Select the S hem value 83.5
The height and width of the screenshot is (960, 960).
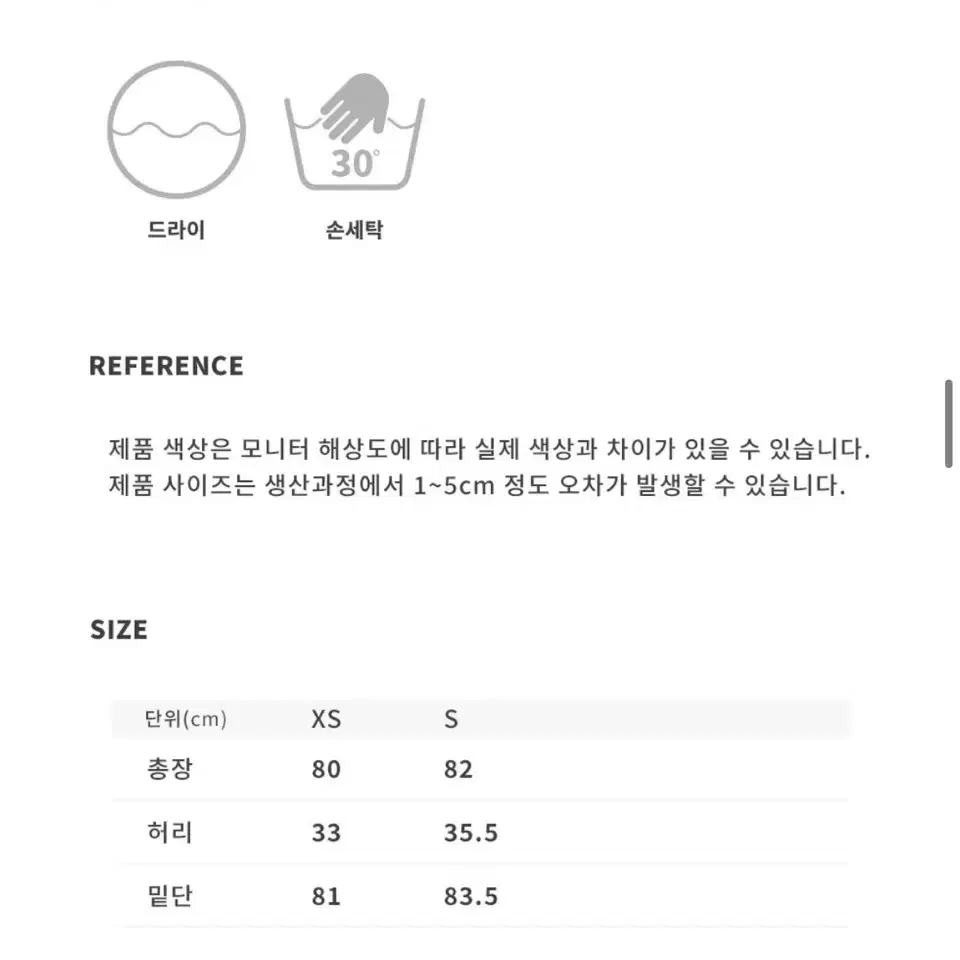[471, 897]
